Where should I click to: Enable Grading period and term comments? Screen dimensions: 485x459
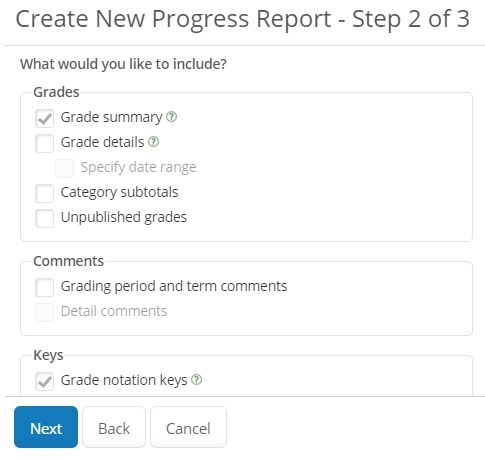(x=44, y=287)
